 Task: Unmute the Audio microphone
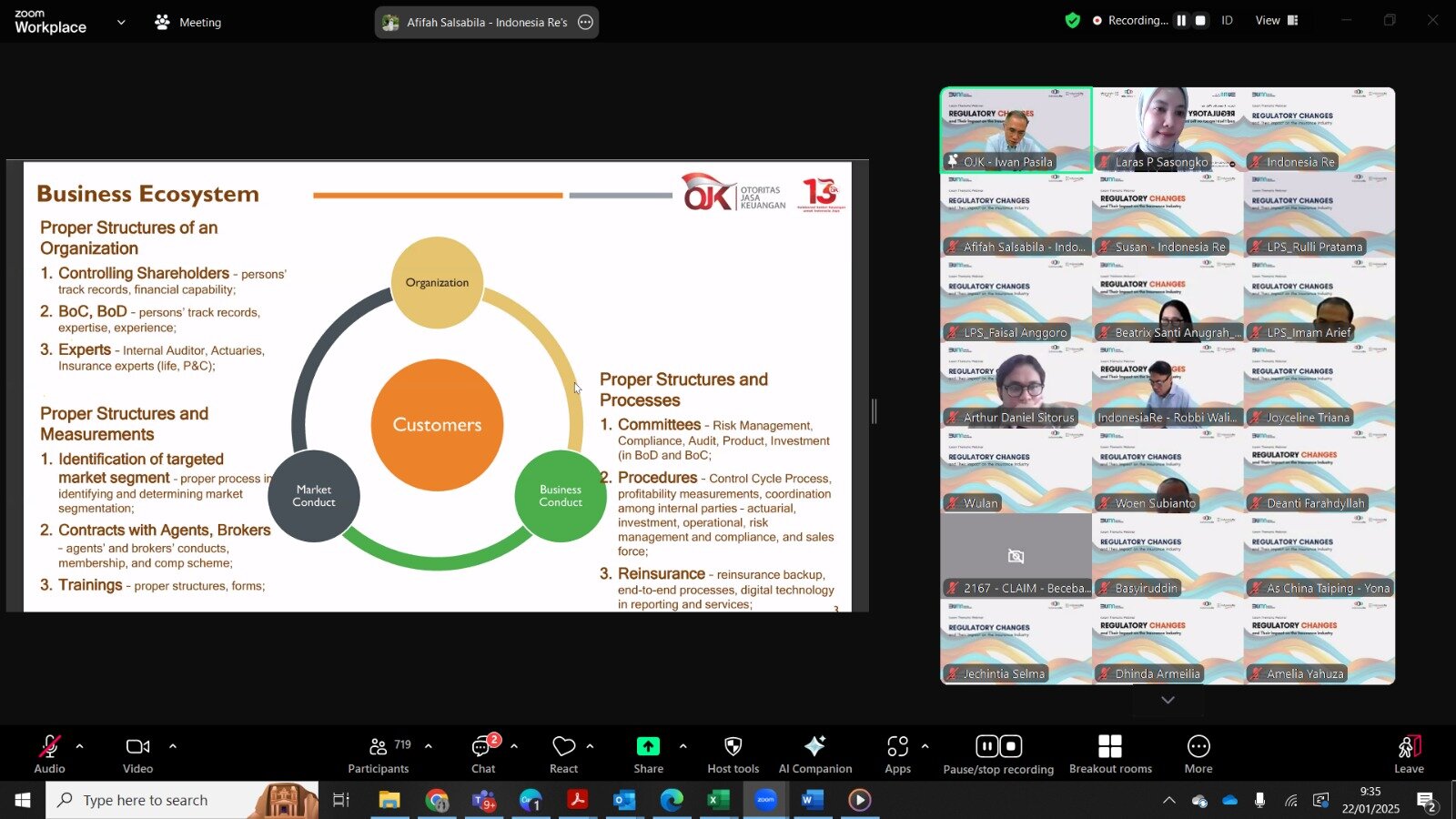pos(49,754)
